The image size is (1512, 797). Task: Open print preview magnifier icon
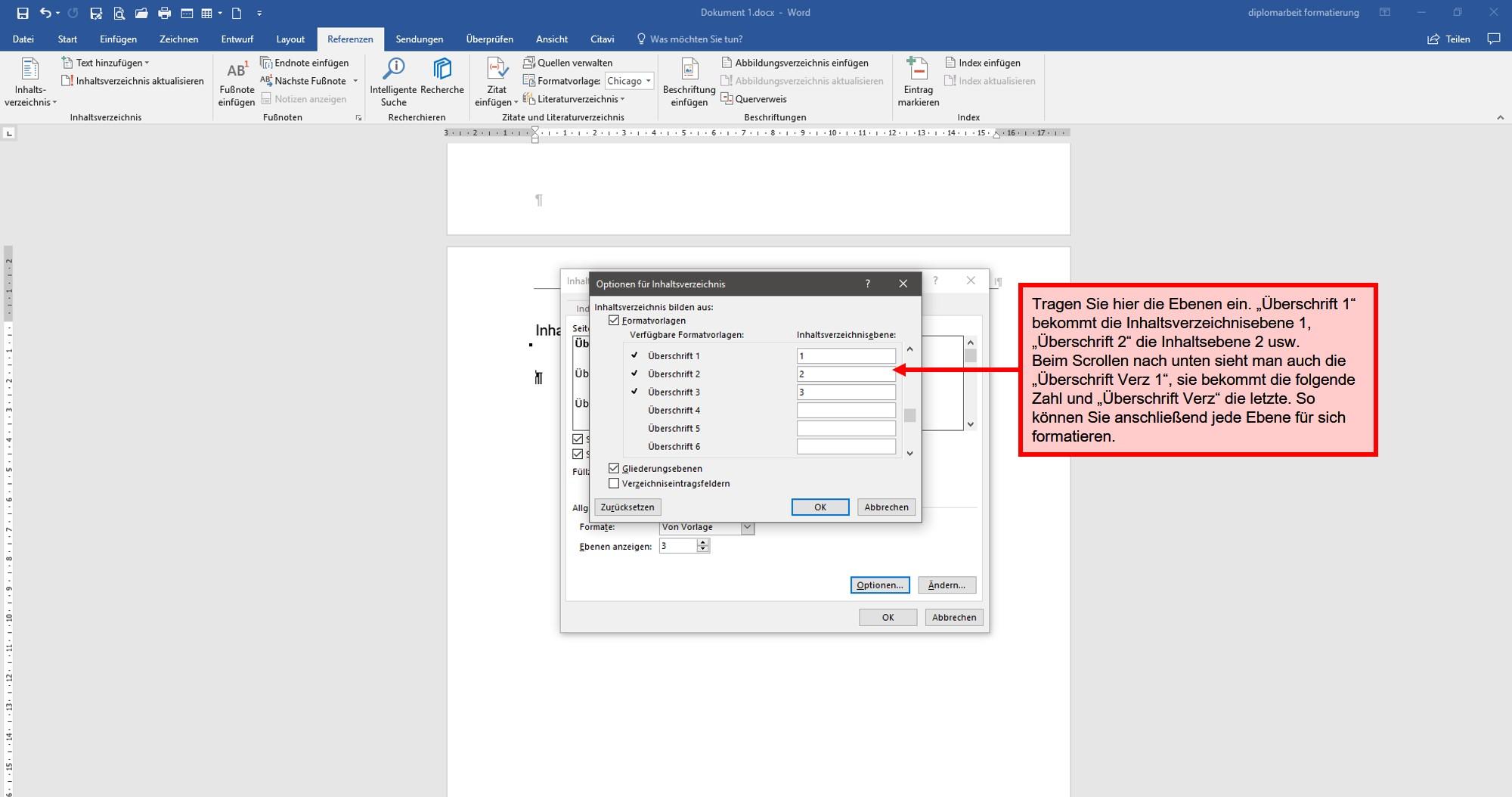[119, 13]
